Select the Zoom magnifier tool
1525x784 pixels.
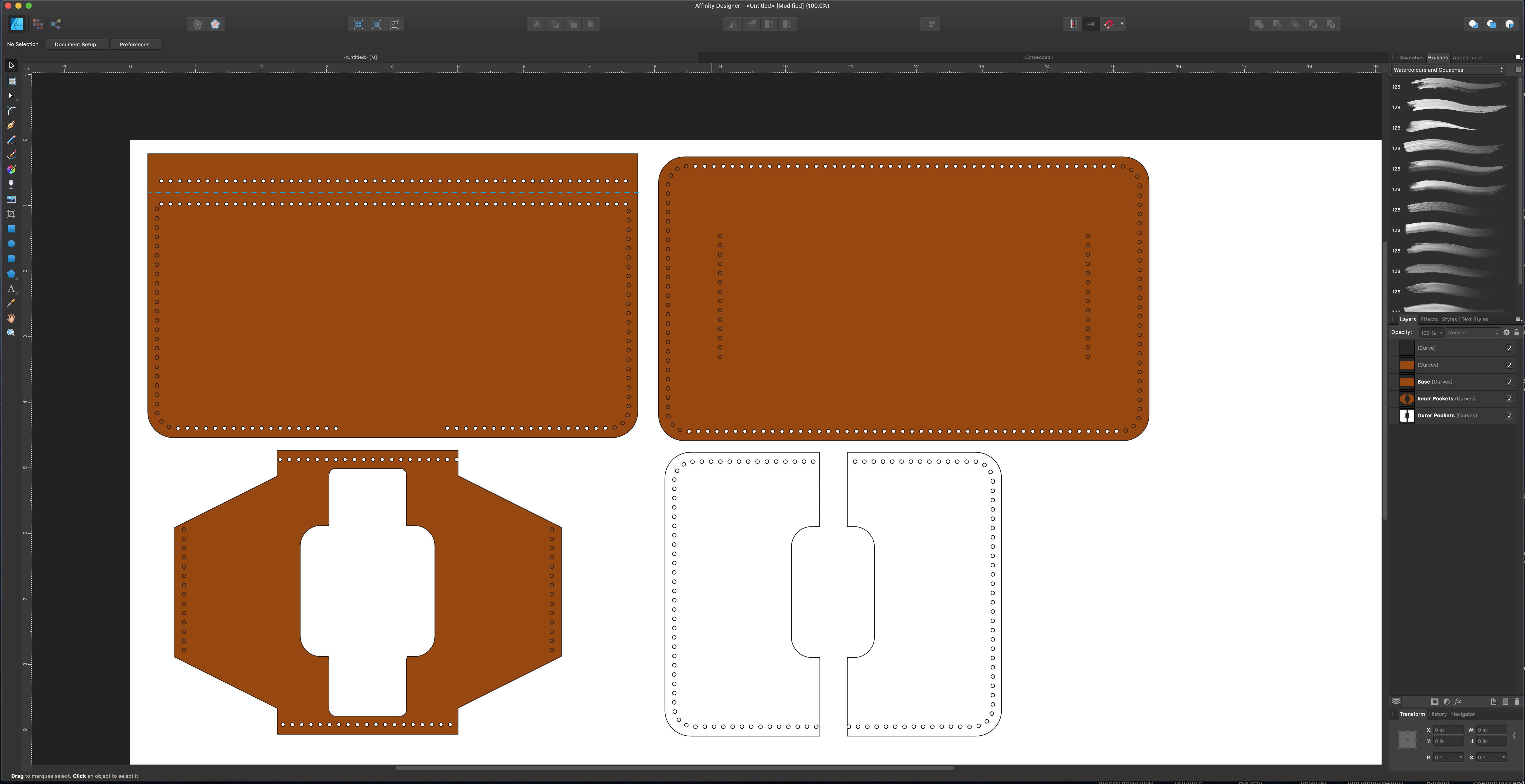click(x=11, y=333)
